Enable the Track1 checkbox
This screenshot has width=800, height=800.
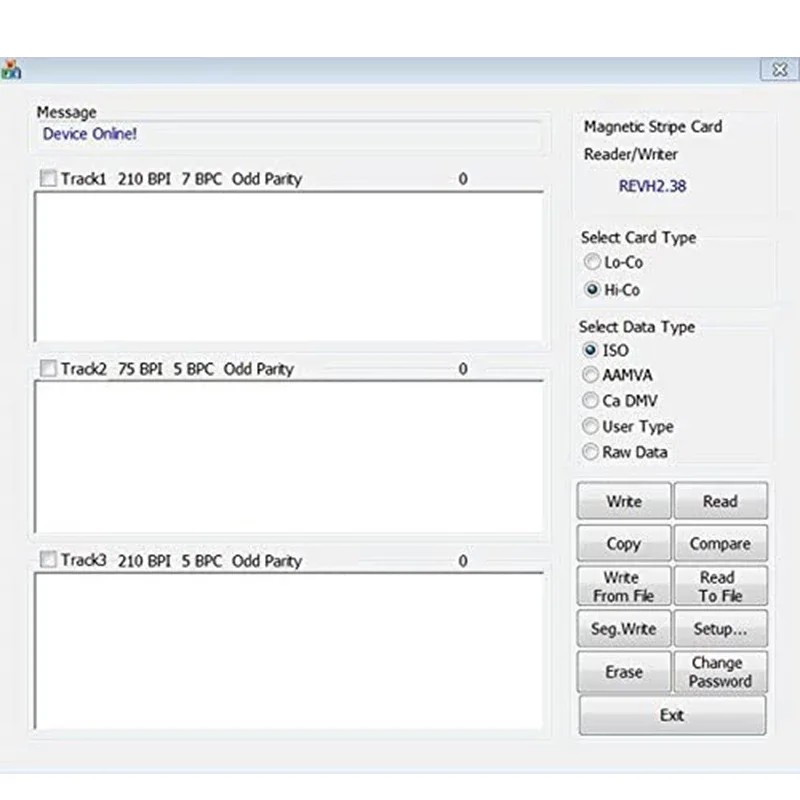click(48, 178)
